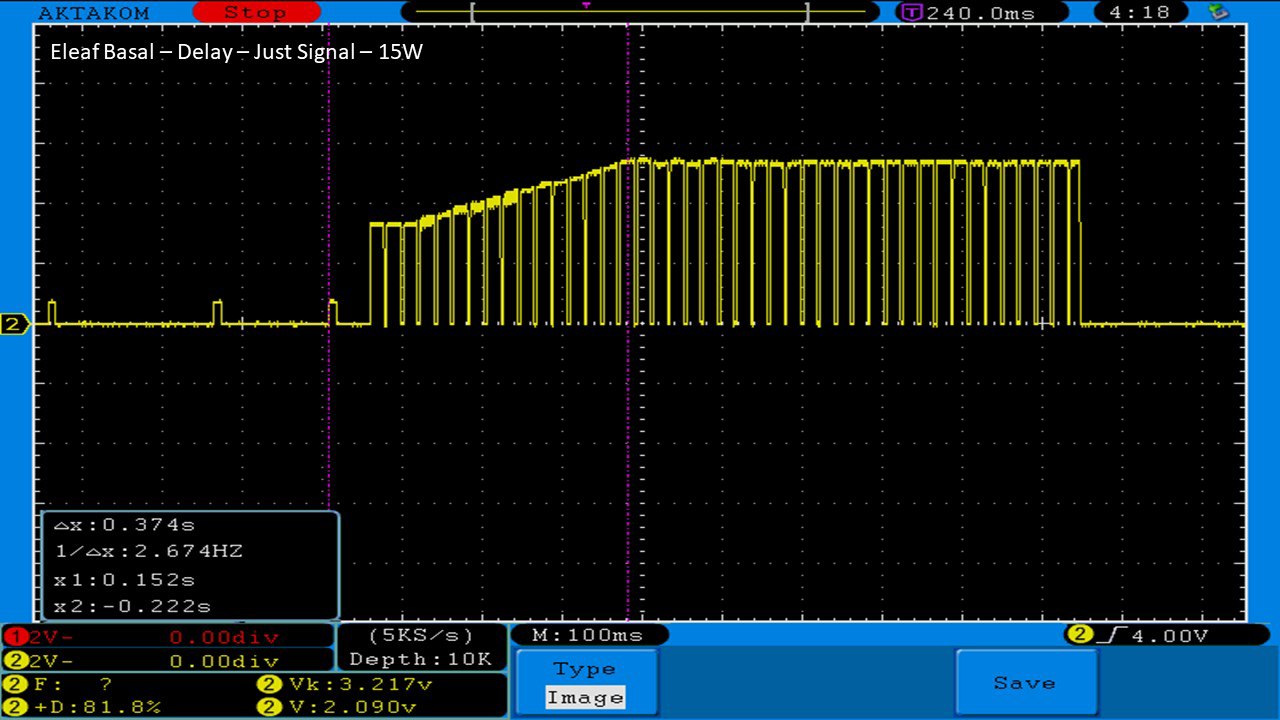Image resolution: width=1280 pixels, height=720 pixels.
Task: Click the +D duty cycle measurement 81.8%
Action: [85, 707]
